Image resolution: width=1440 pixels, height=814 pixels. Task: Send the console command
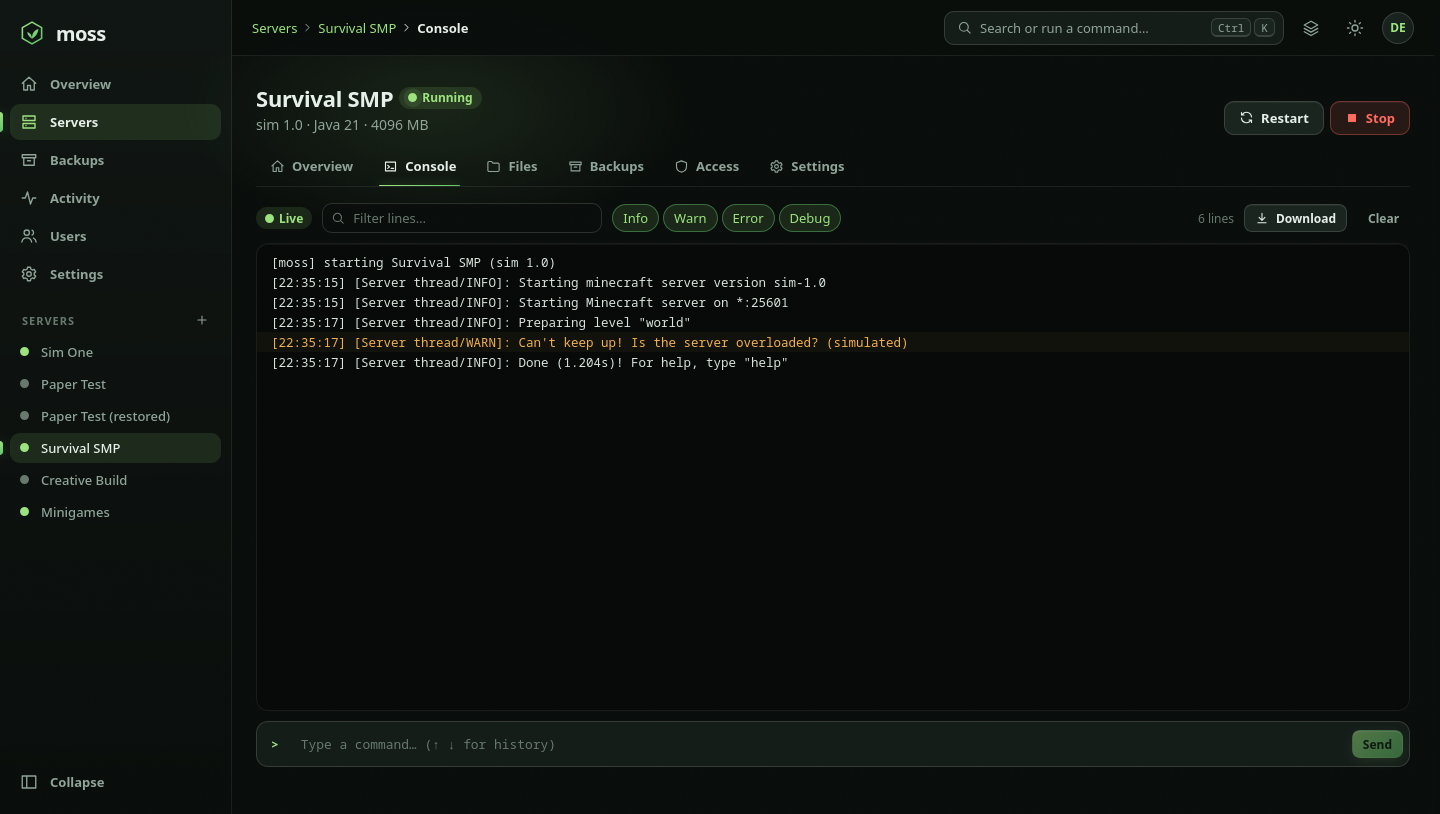point(1377,744)
